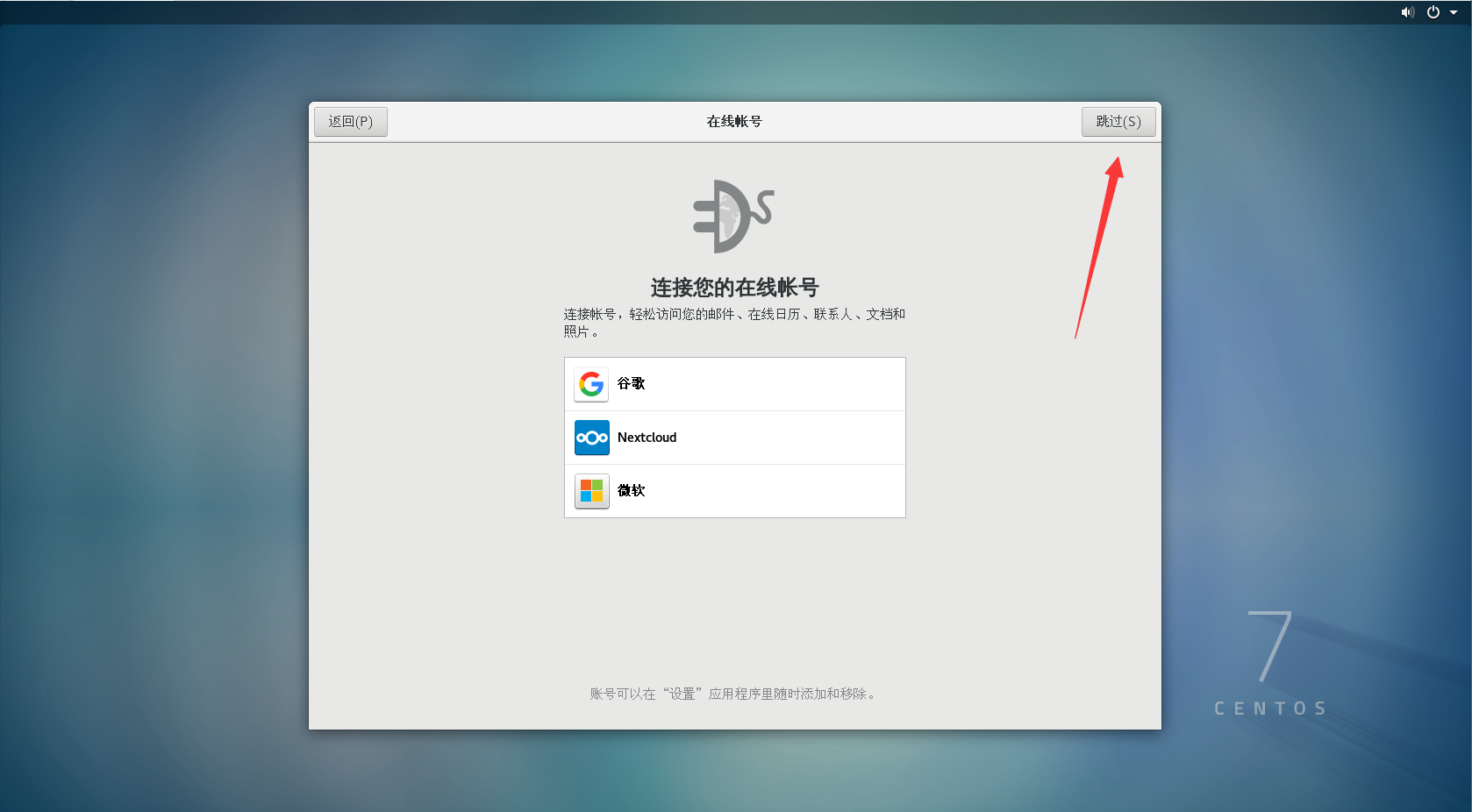Click the 在线帐号 window title
The height and width of the screenshot is (812, 1472).
(734, 122)
